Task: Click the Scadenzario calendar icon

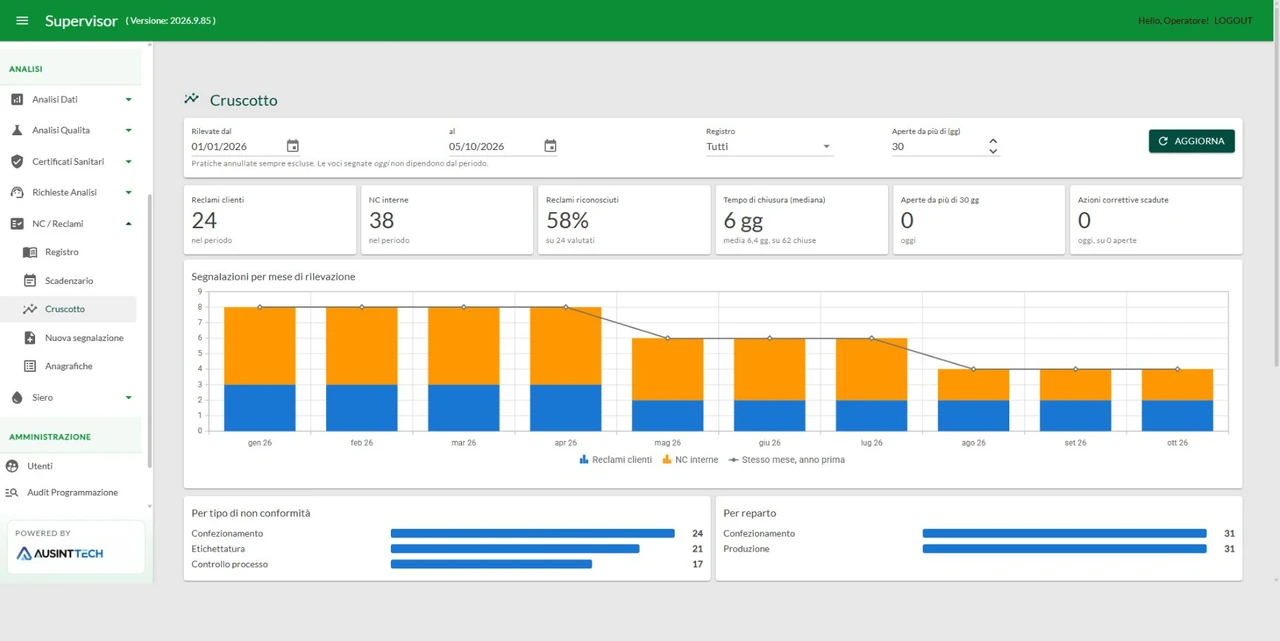Action: pyautogui.click(x=30, y=281)
